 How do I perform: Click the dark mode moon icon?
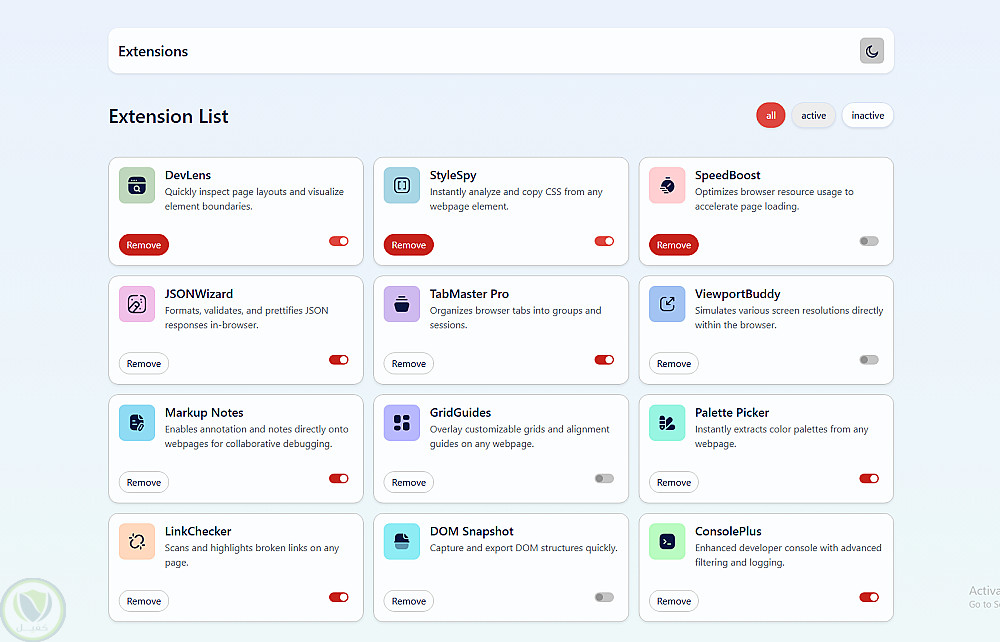coord(872,51)
